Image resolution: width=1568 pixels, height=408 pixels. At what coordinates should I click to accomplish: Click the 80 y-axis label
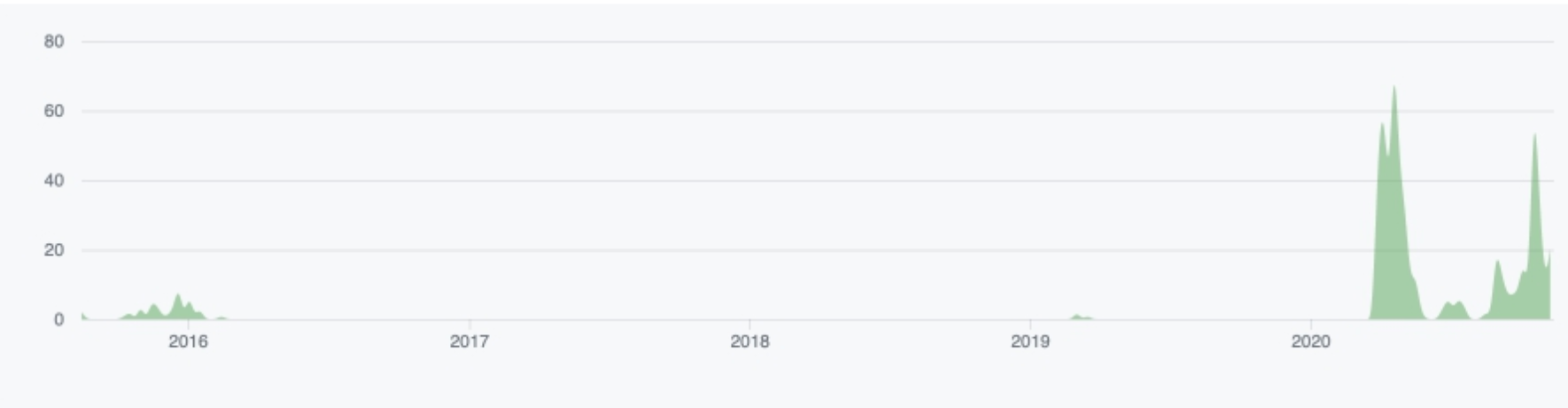[54, 42]
